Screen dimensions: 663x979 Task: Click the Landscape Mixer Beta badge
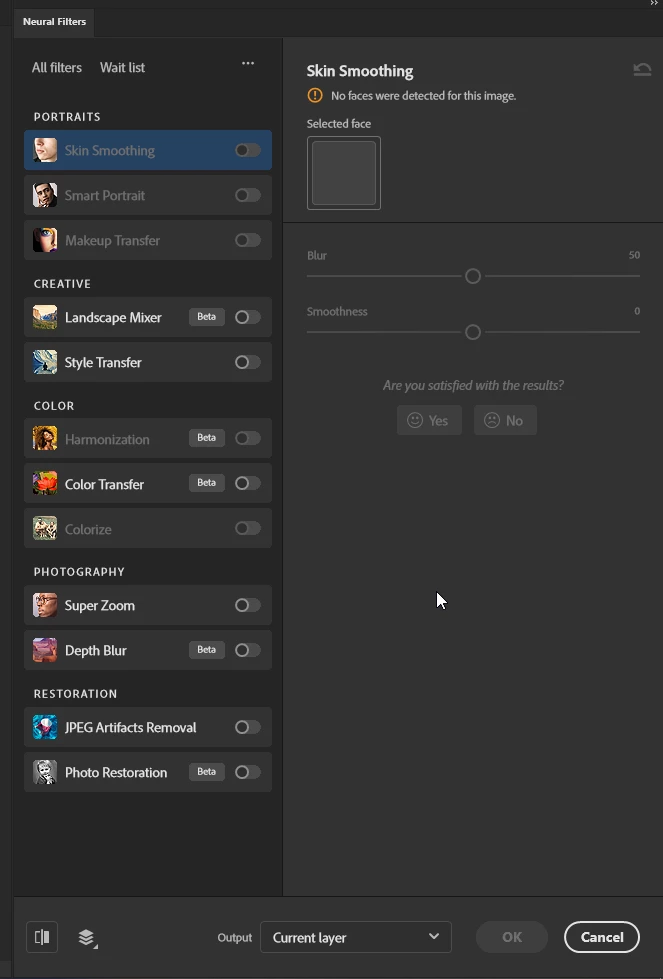[207, 317]
